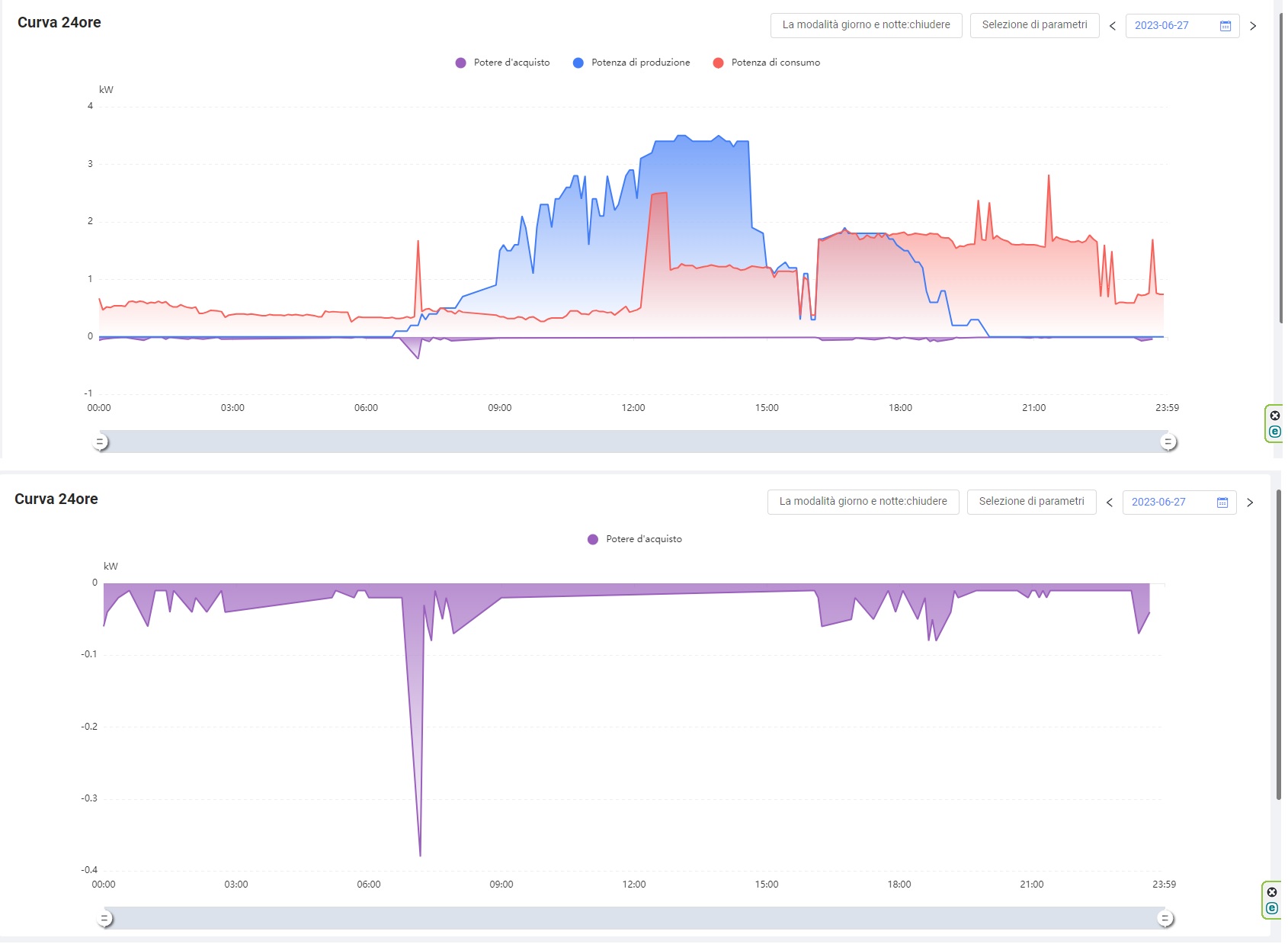Click bottom chart day-night mode button
The image size is (1288, 944).
tap(863, 502)
